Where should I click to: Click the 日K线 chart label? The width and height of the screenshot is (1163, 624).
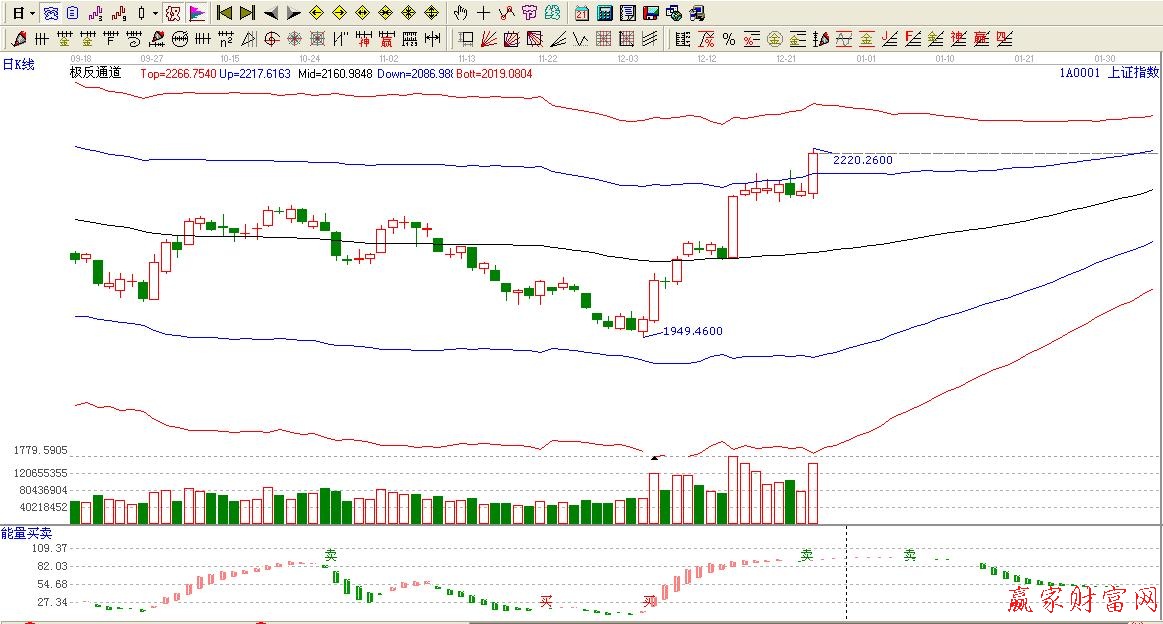click(x=19, y=64)
